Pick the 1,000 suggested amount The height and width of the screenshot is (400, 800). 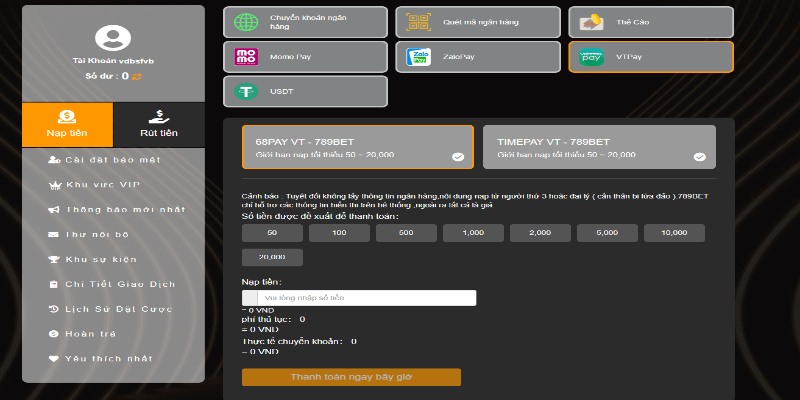(x=473, y=233)
